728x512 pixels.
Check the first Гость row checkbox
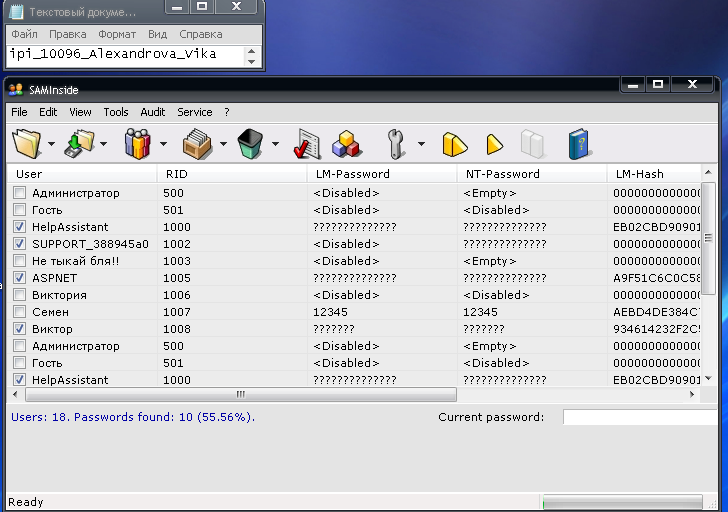click(20, 210)
